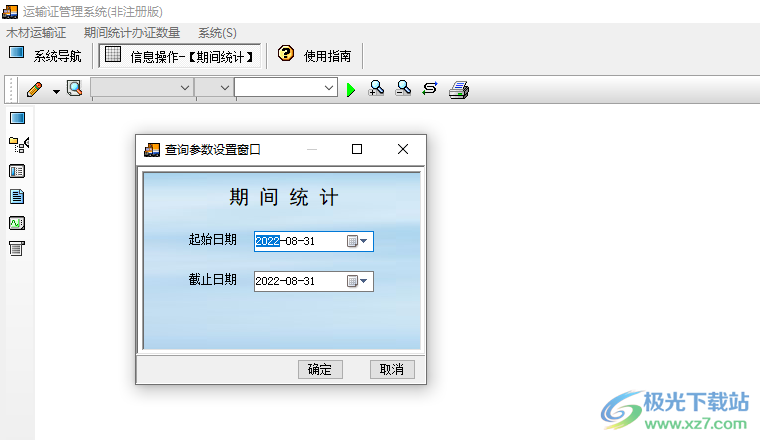Screen dimensions: 760x440
Task: Click the 起始日期 label
Action: tap(212, 239)
